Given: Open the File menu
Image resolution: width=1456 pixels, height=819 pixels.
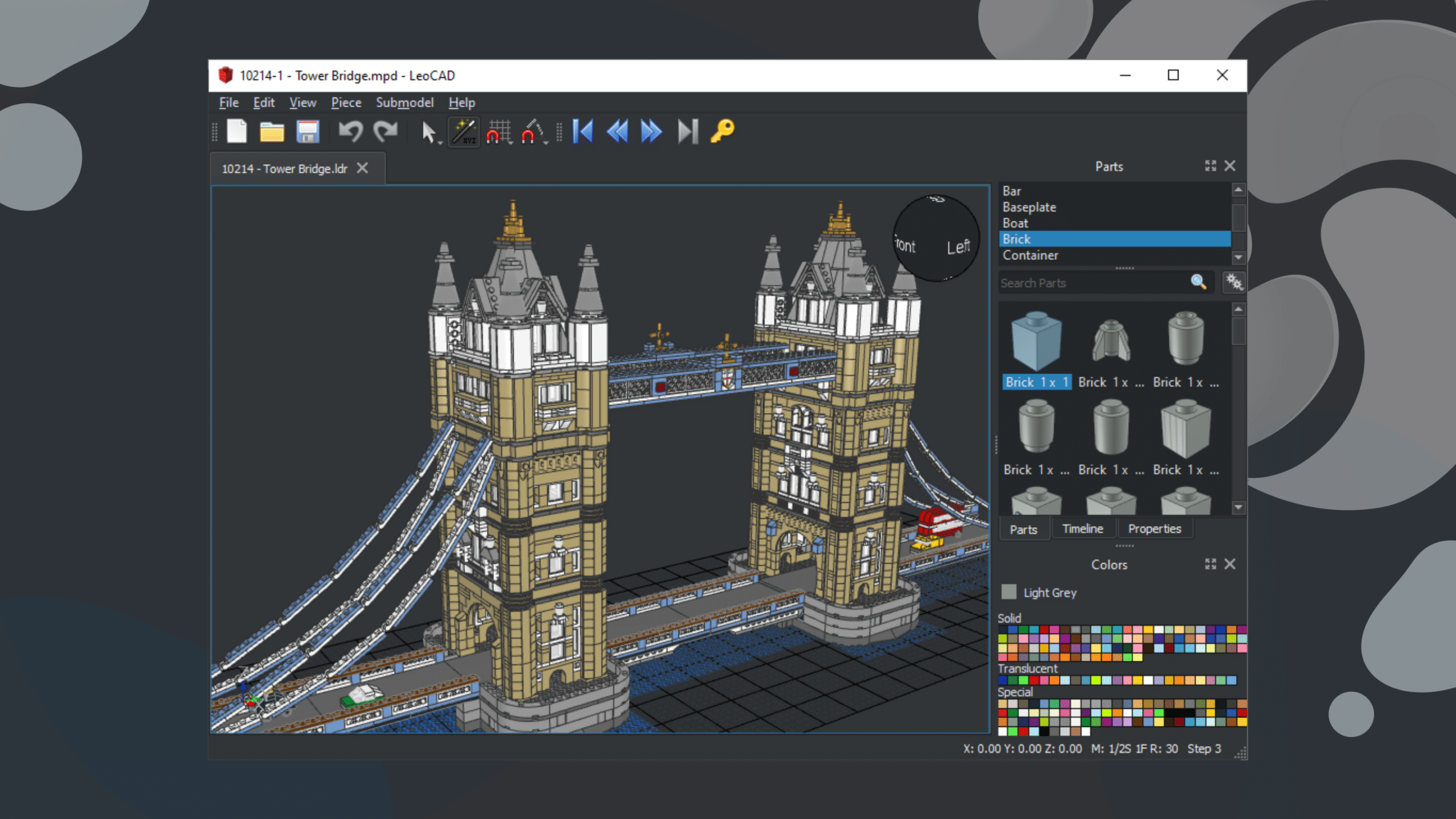Looking at the screenshot, I should [x=229, y=102].
